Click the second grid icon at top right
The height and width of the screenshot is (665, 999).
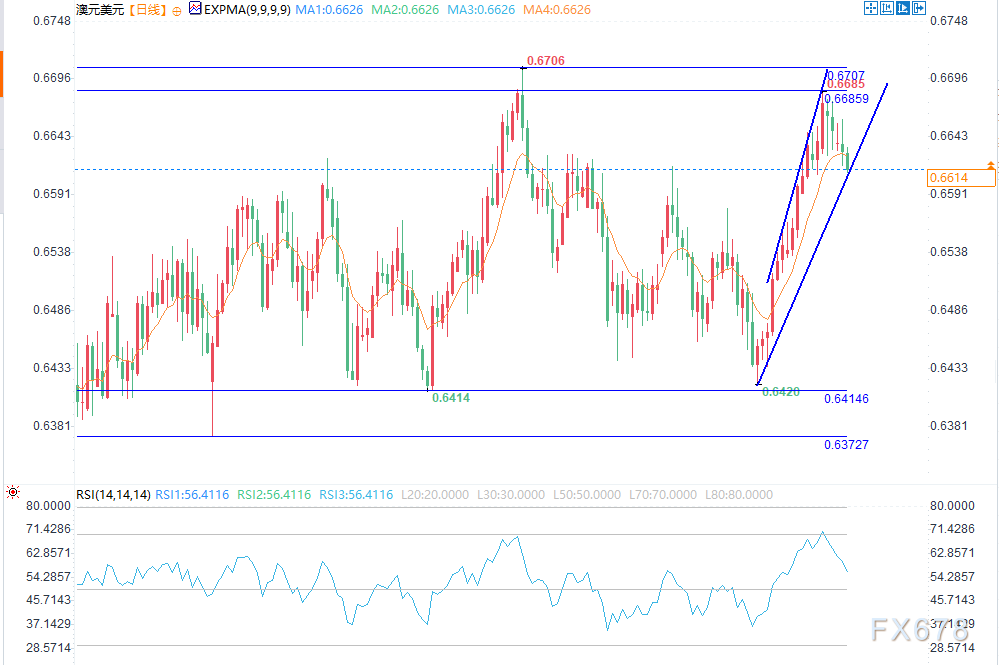click(886, 8)
